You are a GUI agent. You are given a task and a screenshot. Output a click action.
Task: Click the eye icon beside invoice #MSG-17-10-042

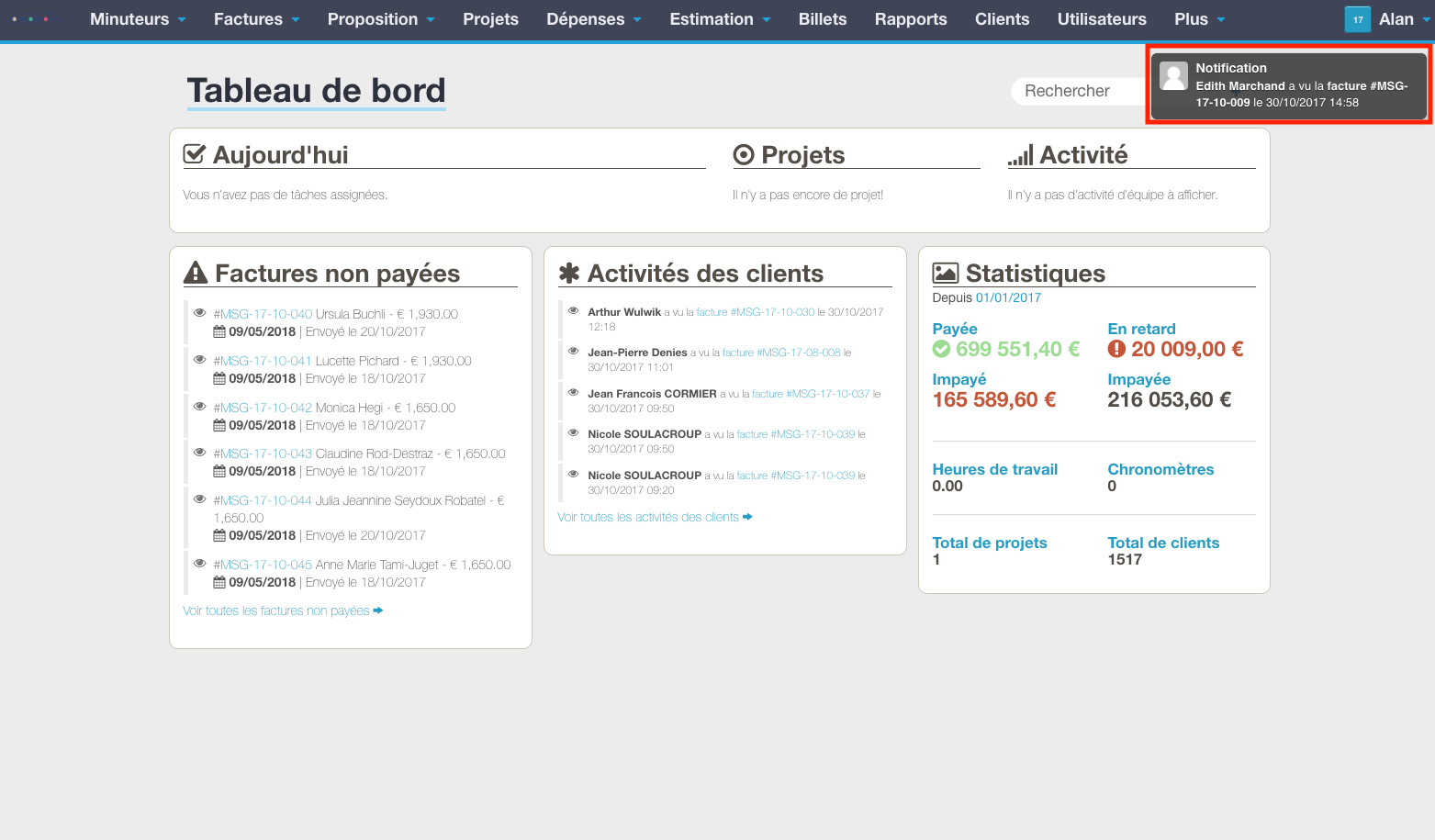click(x=199, y=407)
